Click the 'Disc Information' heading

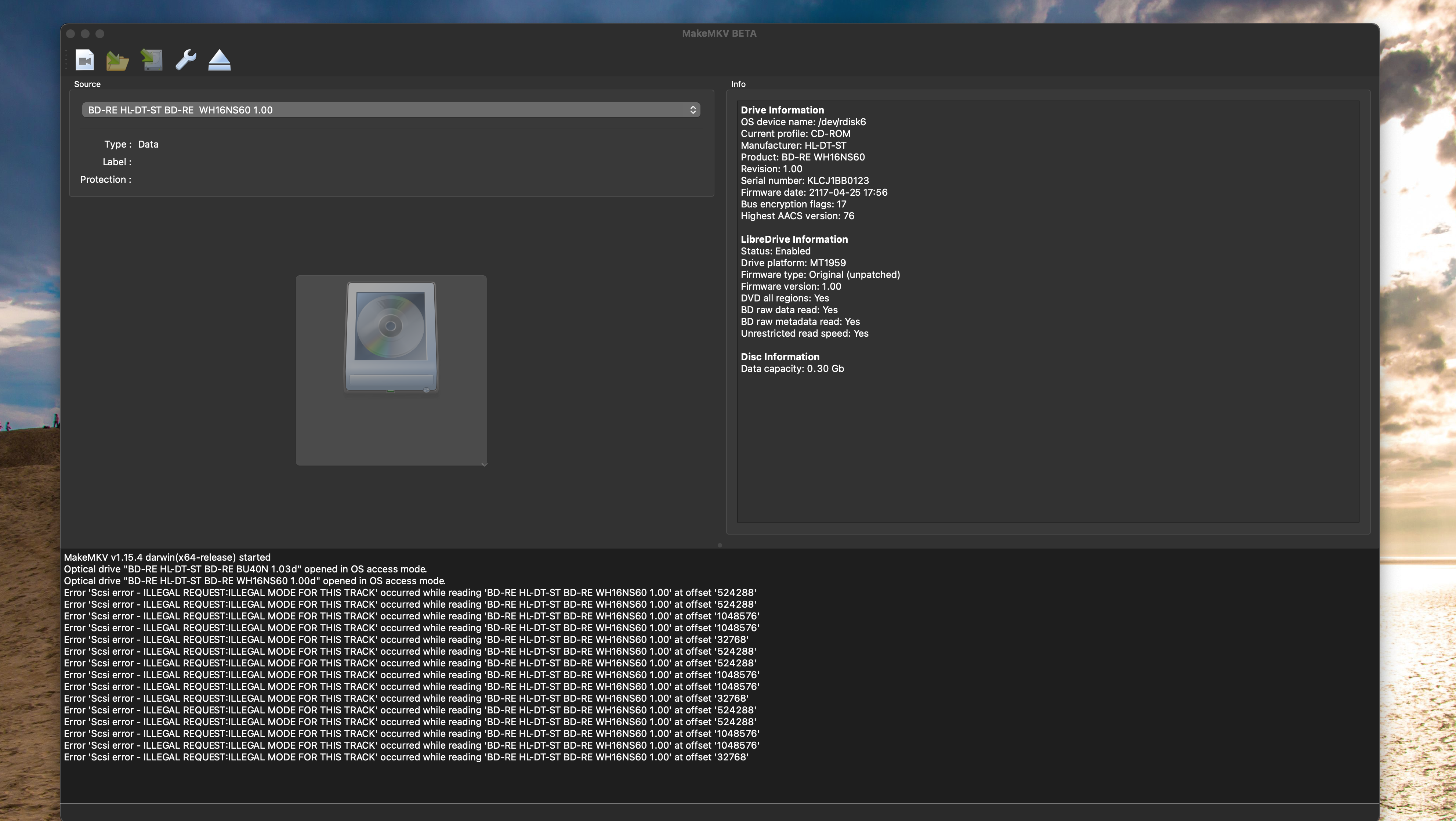[780, 357]
